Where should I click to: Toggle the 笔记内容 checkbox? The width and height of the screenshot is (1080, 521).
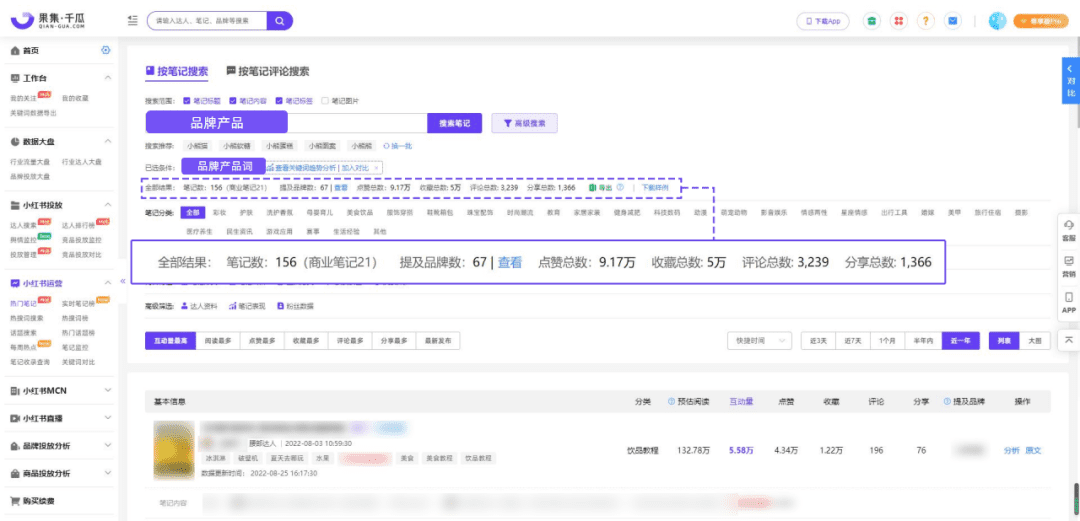coord(233,101)
